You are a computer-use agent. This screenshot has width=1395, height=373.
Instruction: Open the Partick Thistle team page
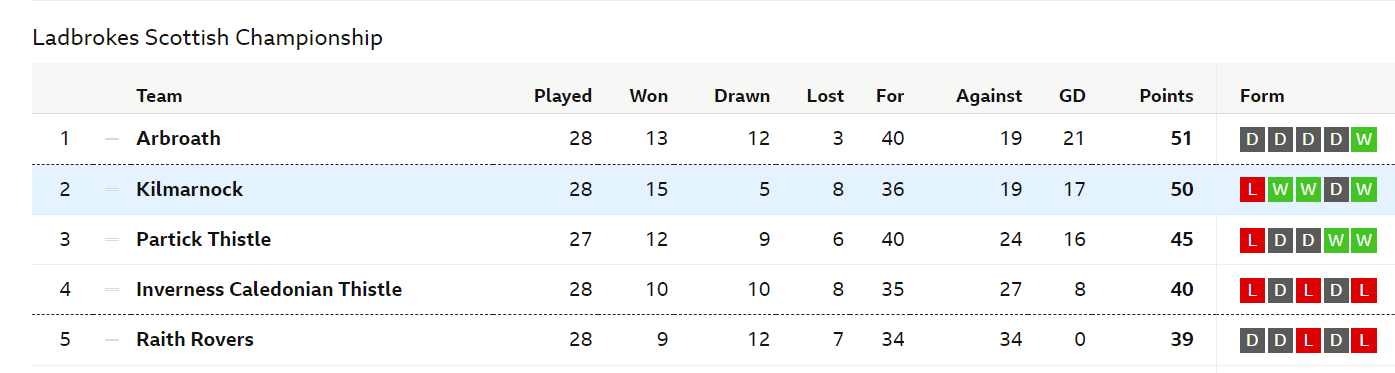pyautogui.click(x=203, y=239)
